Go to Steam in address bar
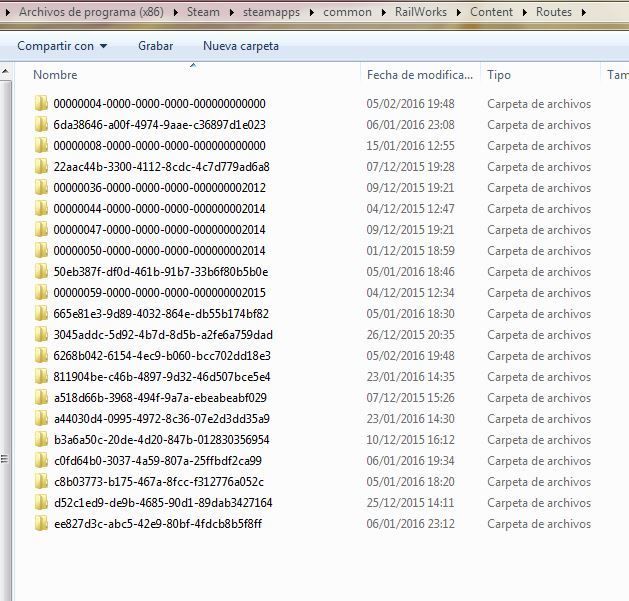Viewport: 629px width, 601px height. click(203, 12)
